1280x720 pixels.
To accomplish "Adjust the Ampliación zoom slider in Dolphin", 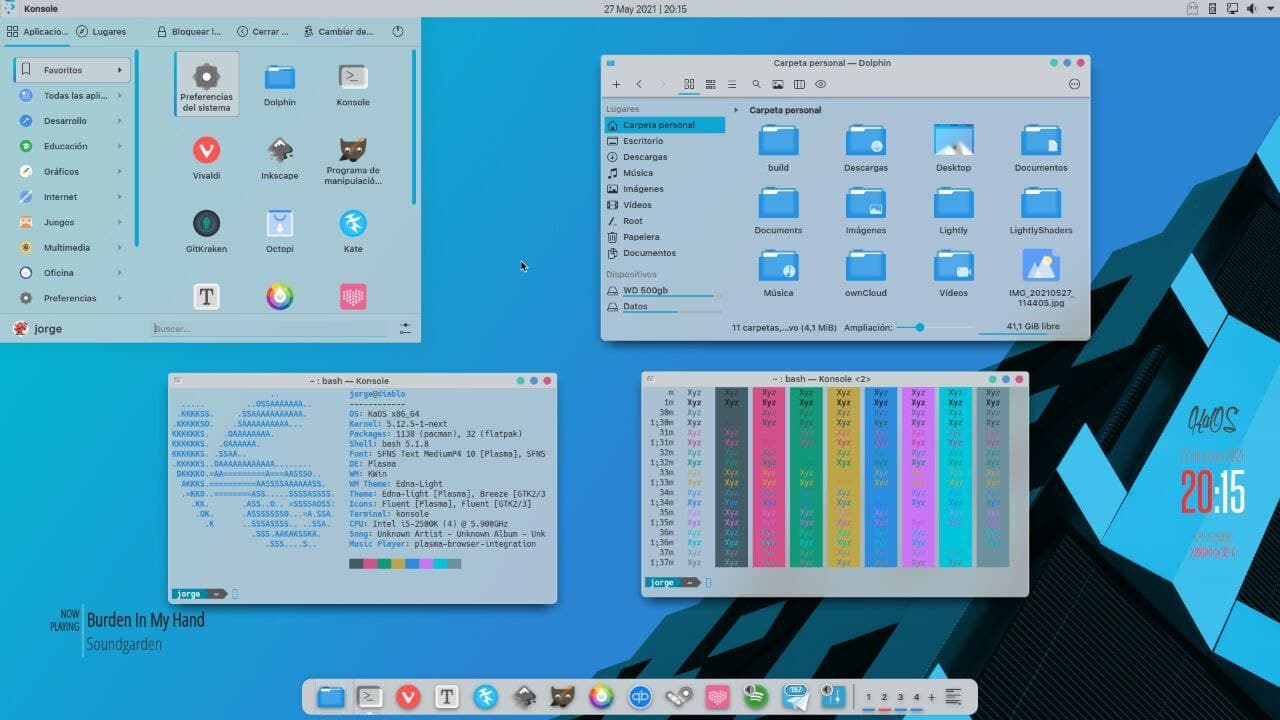I will 920,327.
